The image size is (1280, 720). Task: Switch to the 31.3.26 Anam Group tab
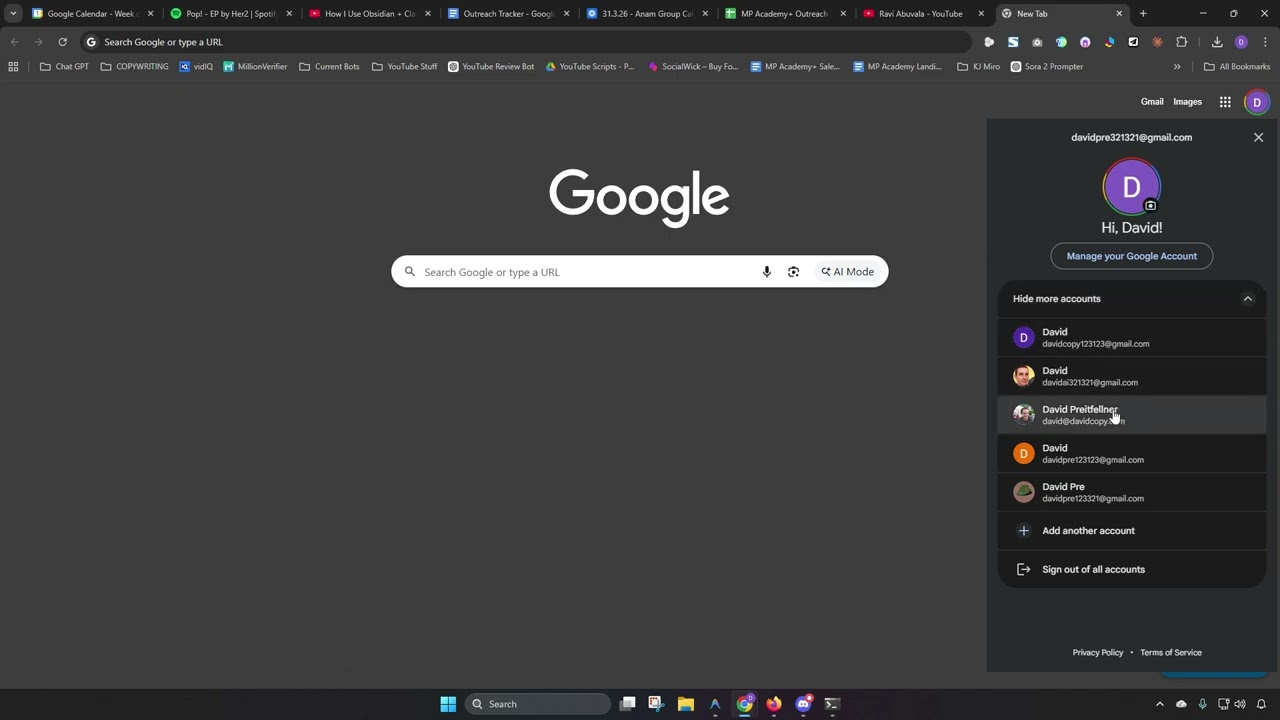pyautogui.click(x=646, y=14)
